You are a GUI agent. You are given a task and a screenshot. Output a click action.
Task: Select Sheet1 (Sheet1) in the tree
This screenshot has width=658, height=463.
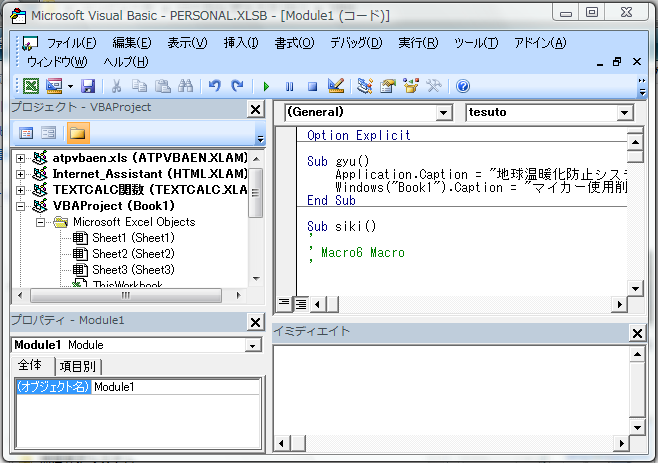[x=133, y=238]
